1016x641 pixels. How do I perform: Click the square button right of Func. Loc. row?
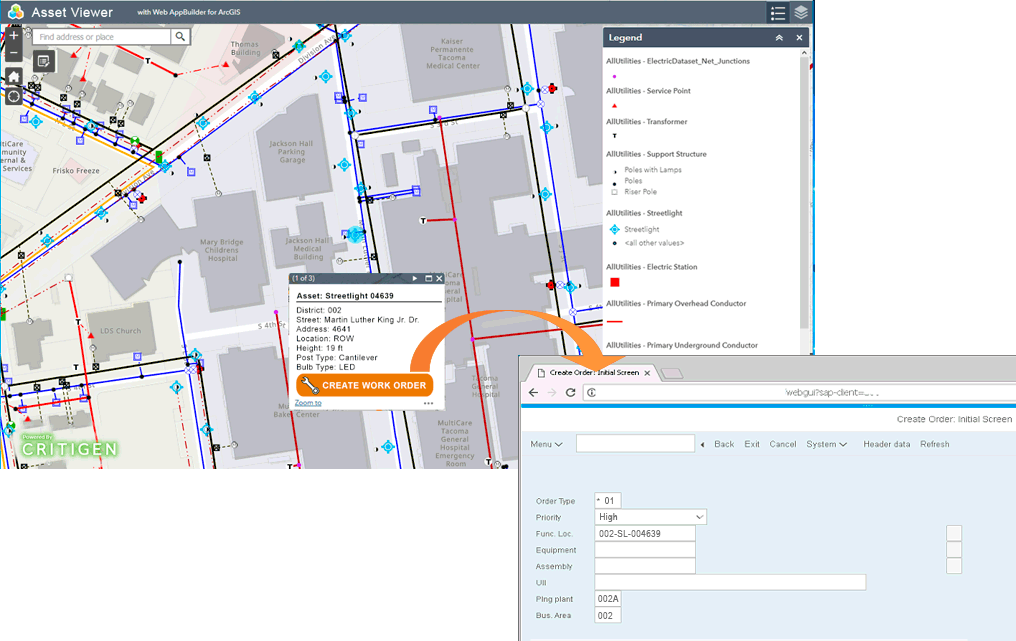954,533
